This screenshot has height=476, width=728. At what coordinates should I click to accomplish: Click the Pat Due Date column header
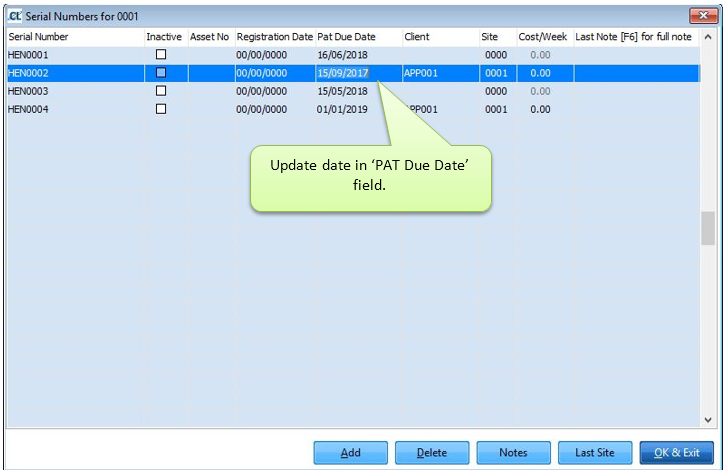[x=346, y=37]
